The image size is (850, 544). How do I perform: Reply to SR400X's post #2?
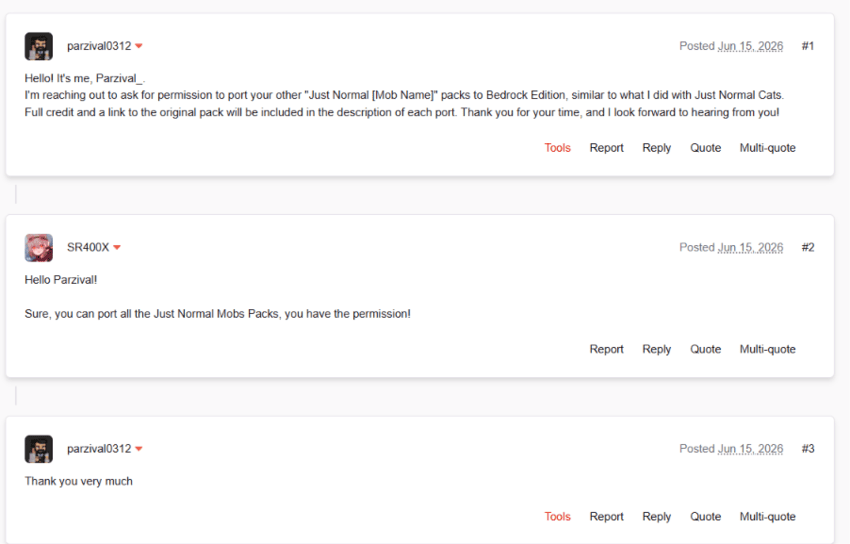pos(656,349)
